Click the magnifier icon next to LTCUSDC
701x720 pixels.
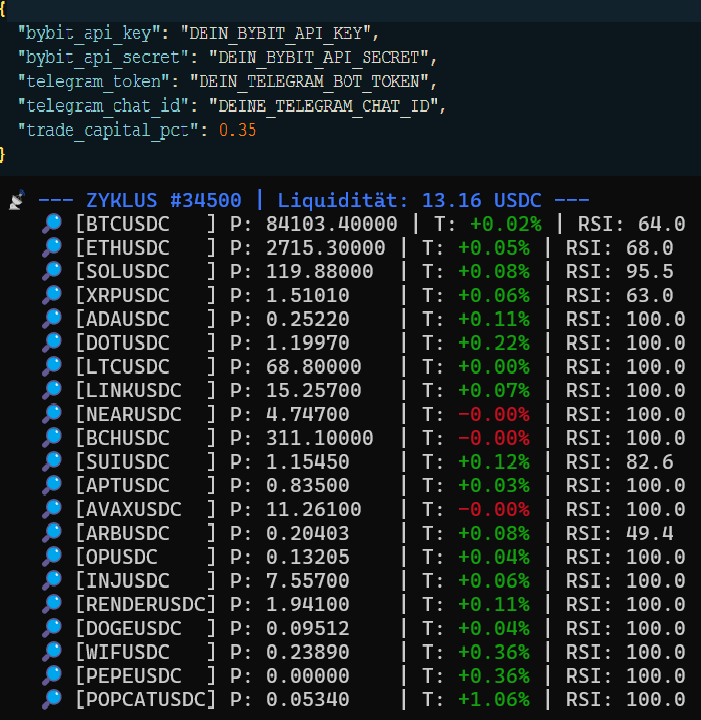pos(52,367)
